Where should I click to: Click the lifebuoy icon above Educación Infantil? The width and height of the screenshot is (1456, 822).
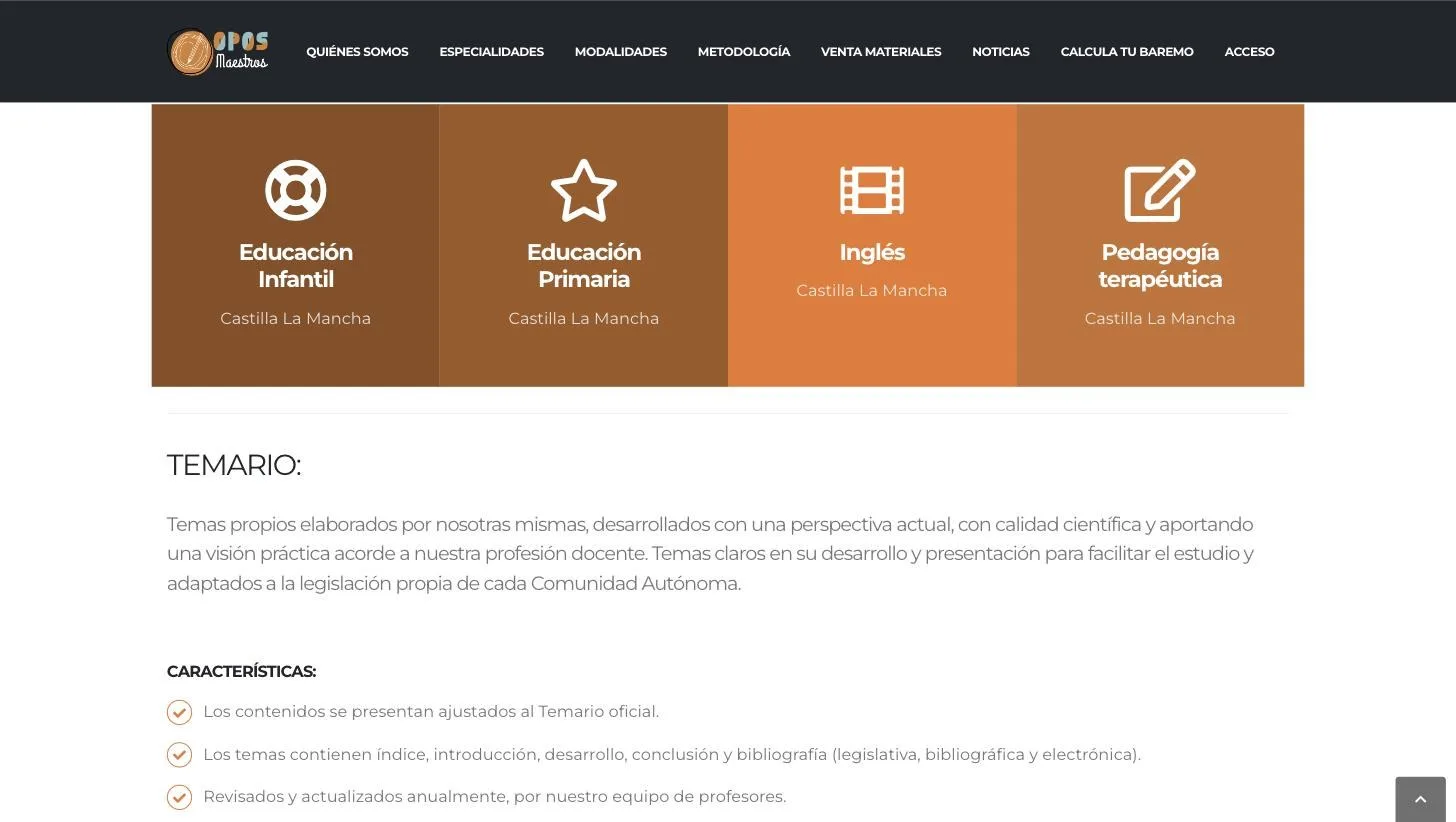[x=295, y=190]
